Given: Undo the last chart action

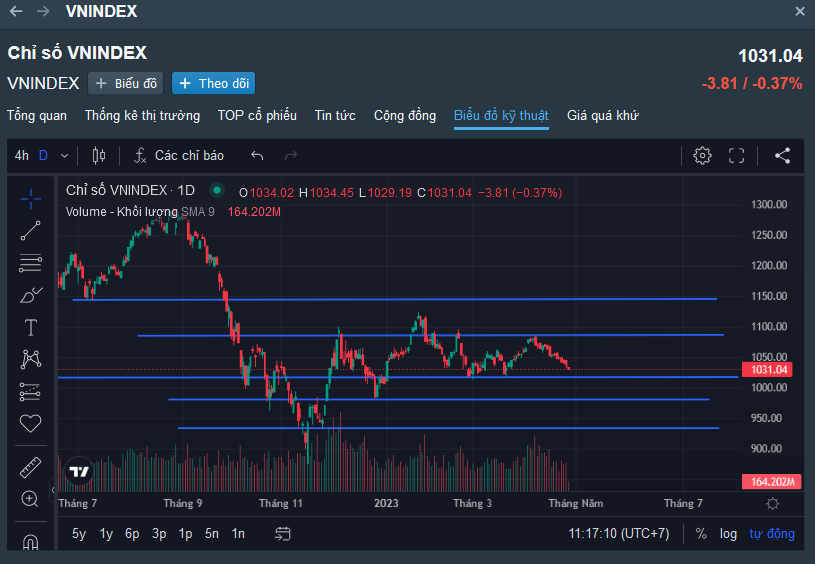Looking at the screenshot, I should coord(257,155).
